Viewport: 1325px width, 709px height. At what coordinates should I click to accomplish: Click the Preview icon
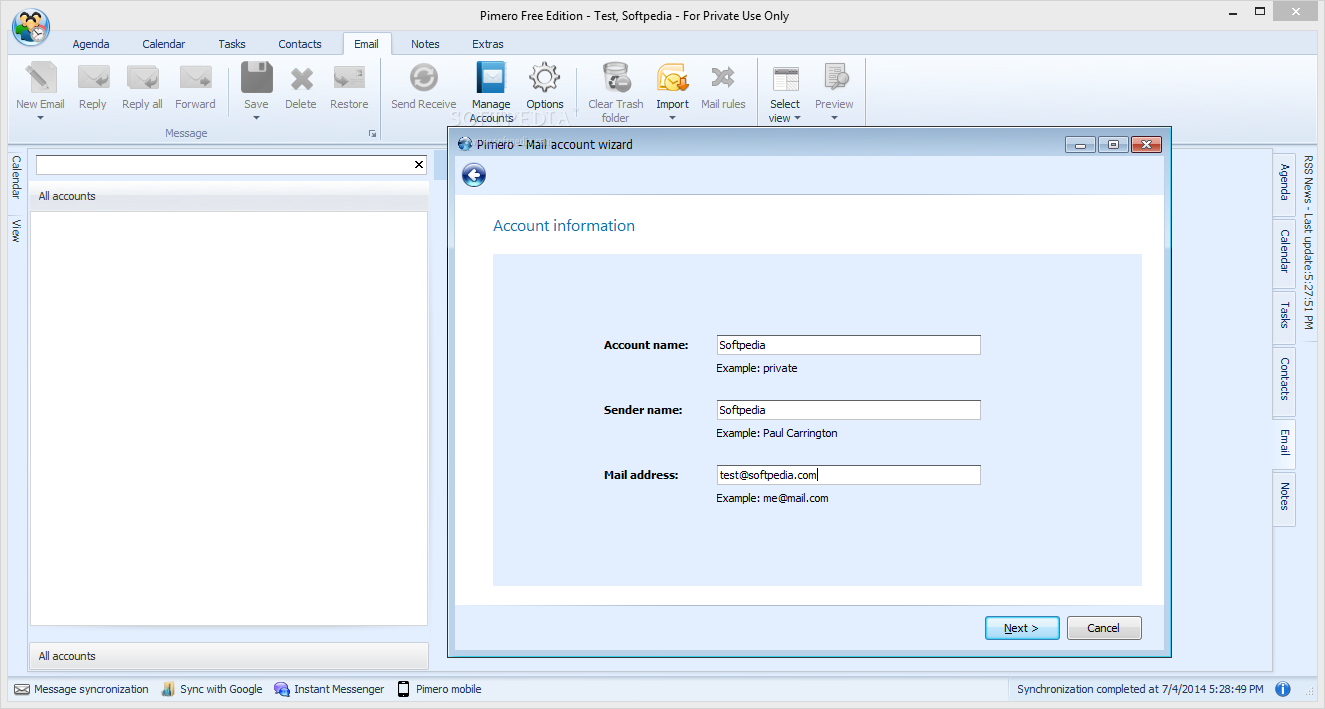click(x=835, y=78)
